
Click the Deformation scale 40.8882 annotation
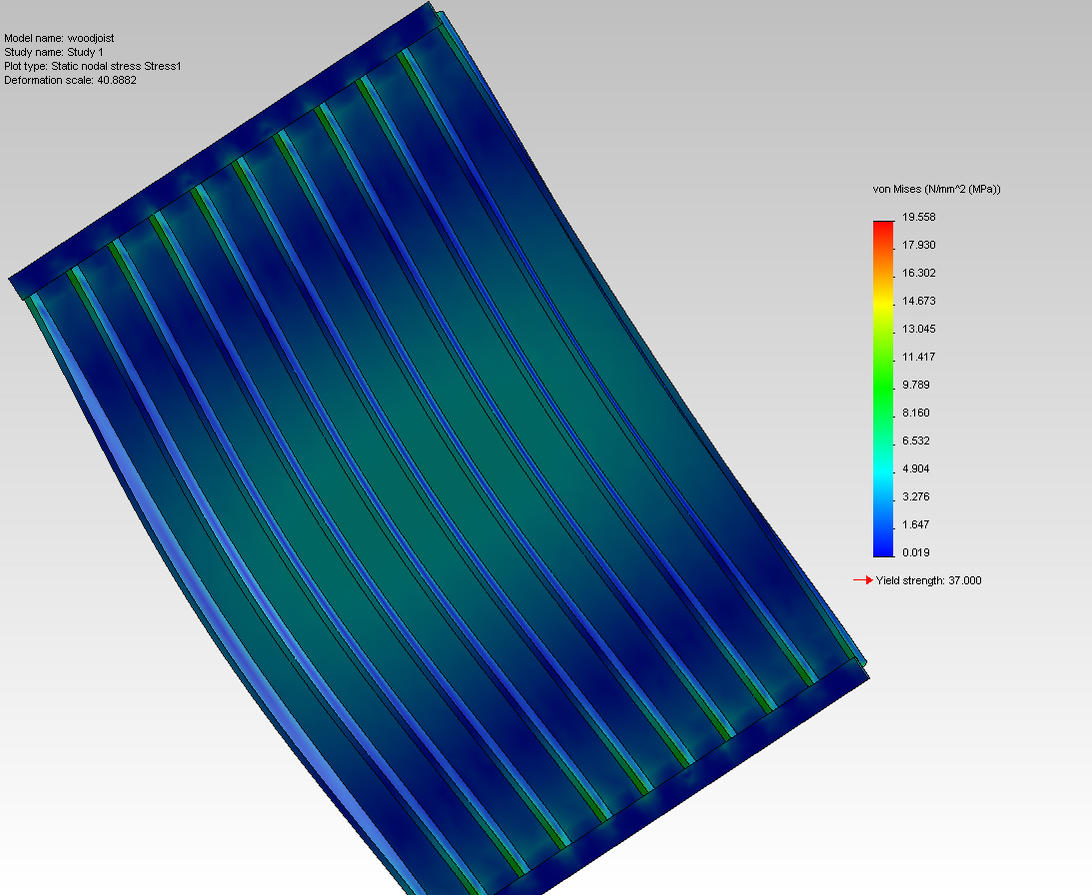(x=70, y=80)
